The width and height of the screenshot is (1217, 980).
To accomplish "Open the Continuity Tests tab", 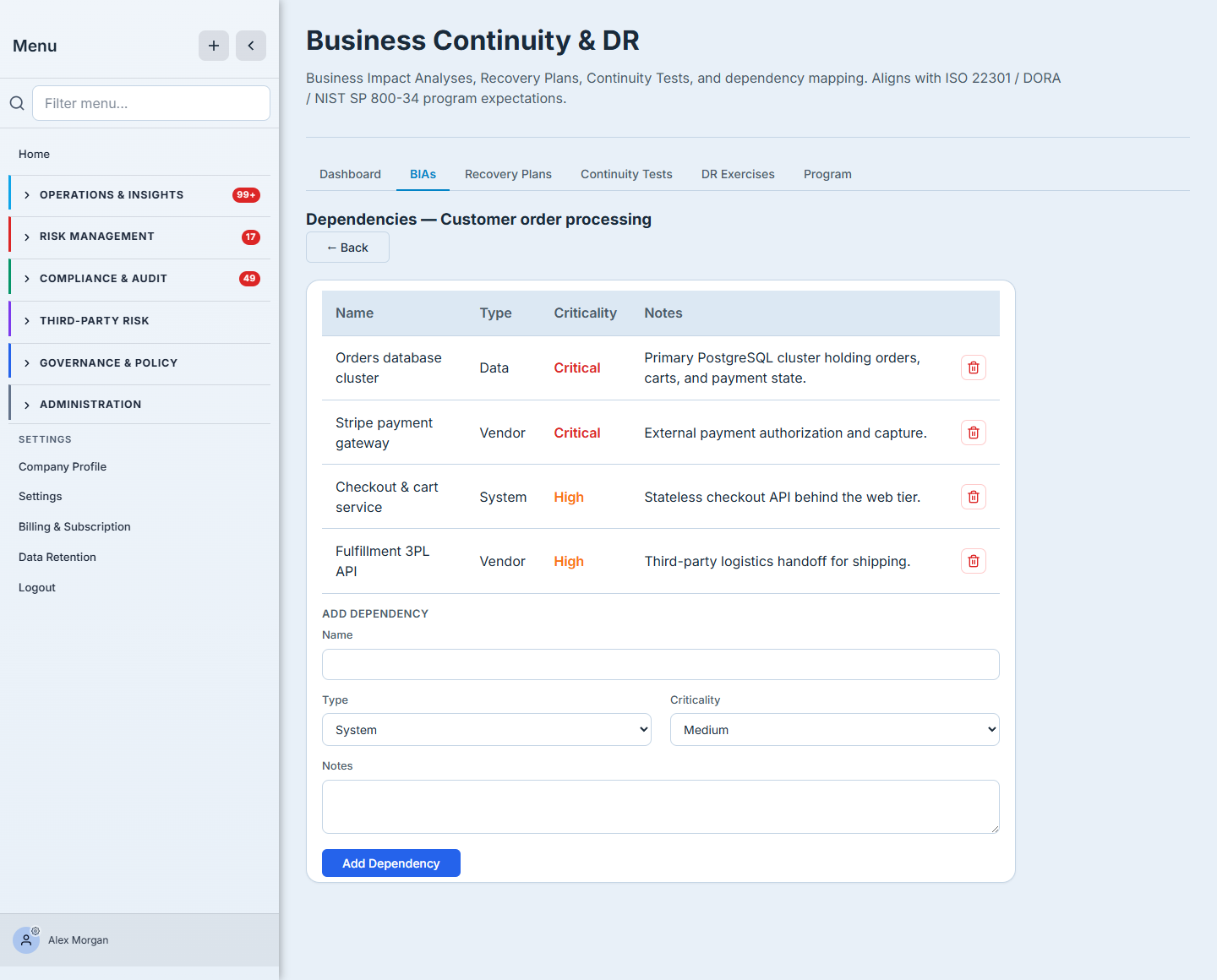I will click(x=626, y=174).
